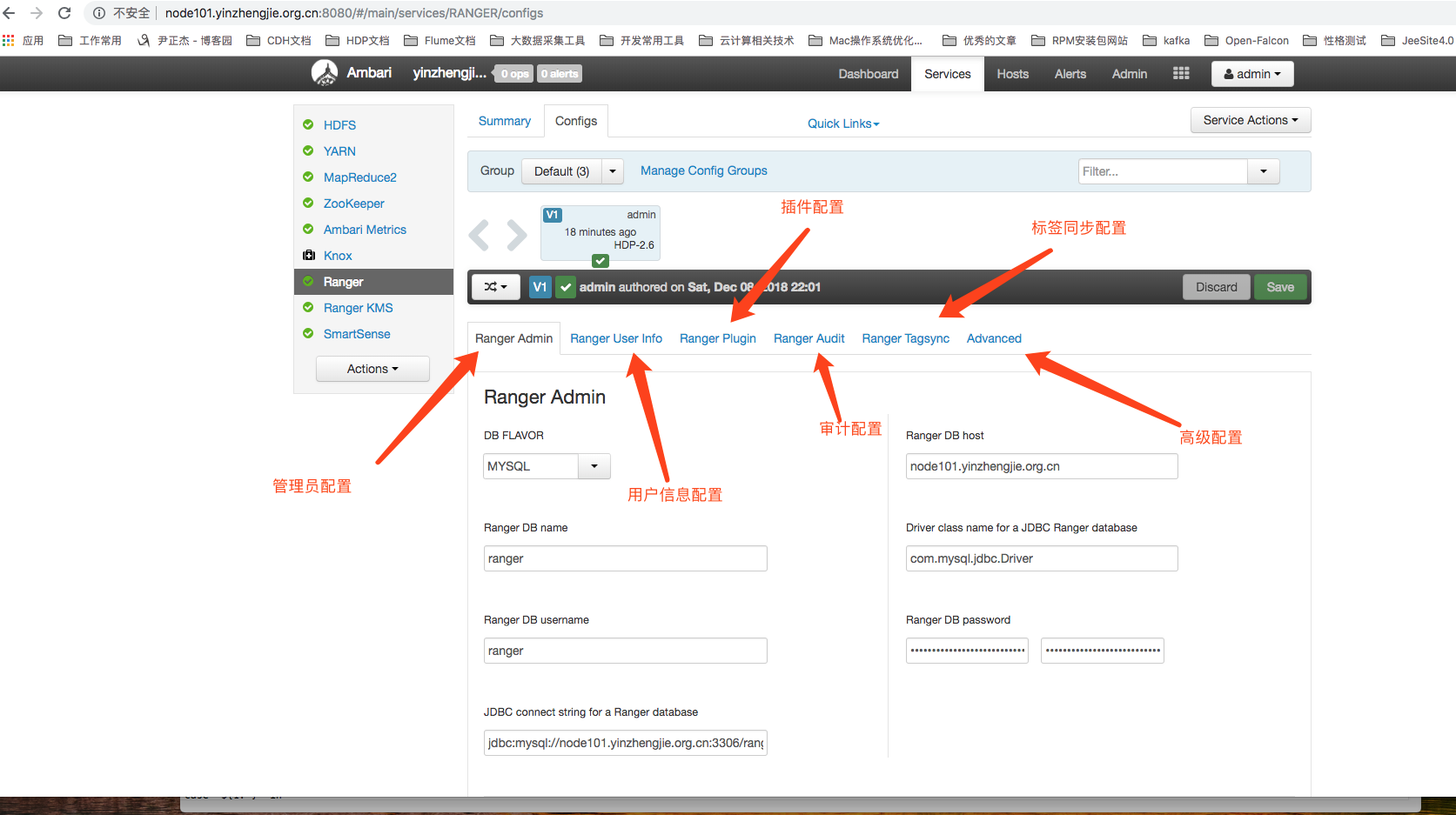Screen dimensions: 1456x815
Task: Open the Default (3) config group dropdown
Action: tap(573, 171)
